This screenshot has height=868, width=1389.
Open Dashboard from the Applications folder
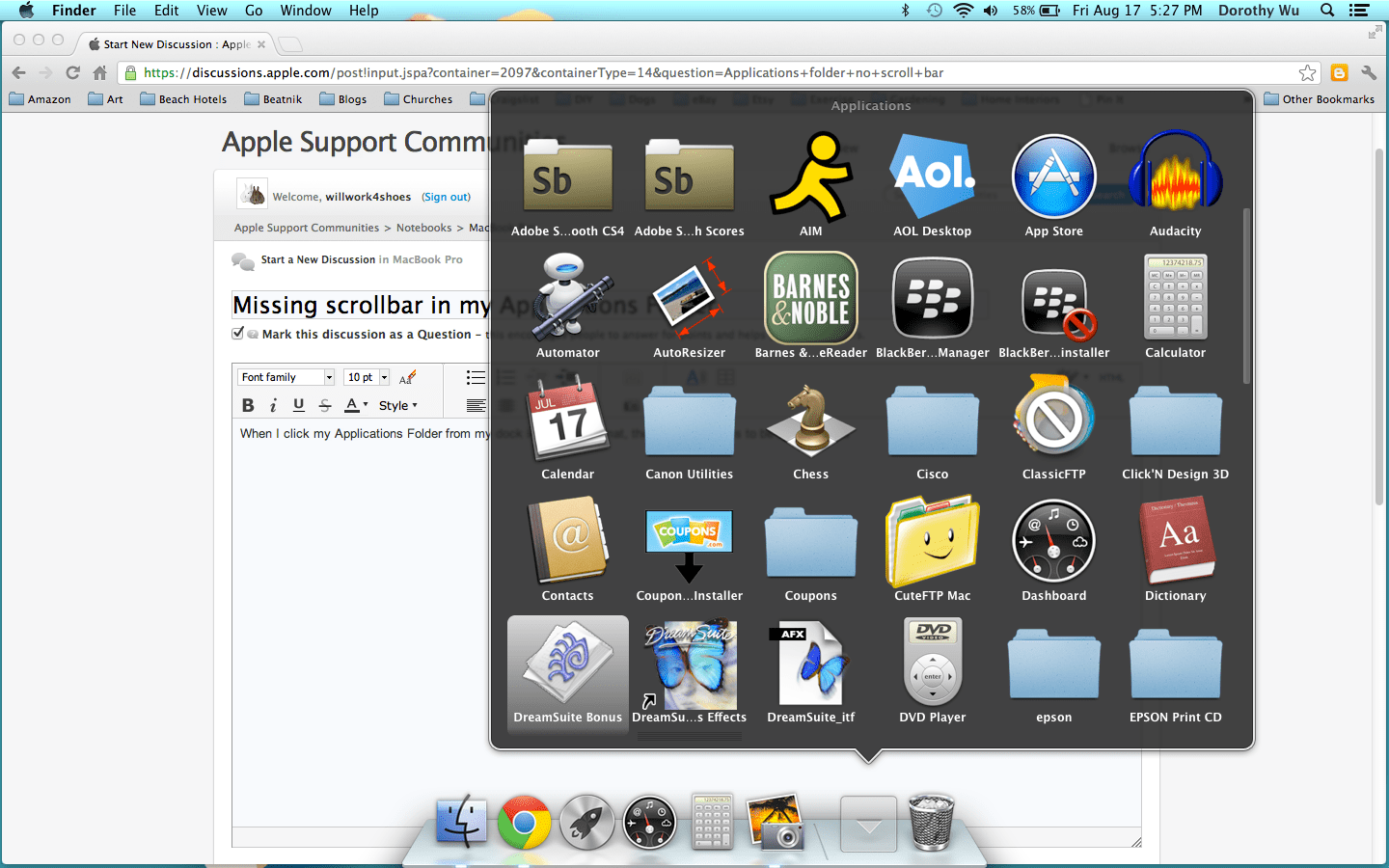pos(1053,541)
